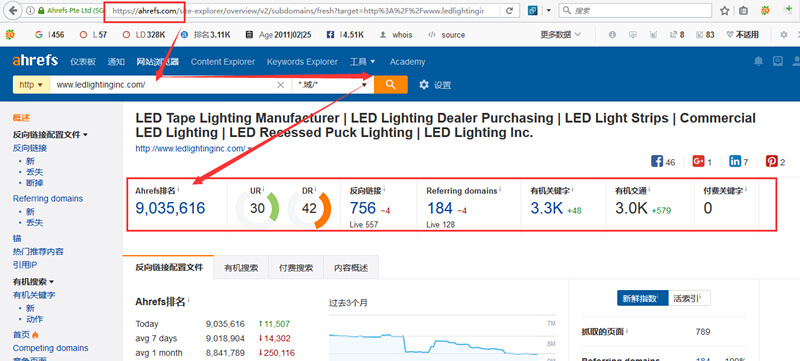Image resolution: width=800 pixels, height=361 pixels.
Task: Click the 184 referring domains count
Action: [x=440, y=208]
